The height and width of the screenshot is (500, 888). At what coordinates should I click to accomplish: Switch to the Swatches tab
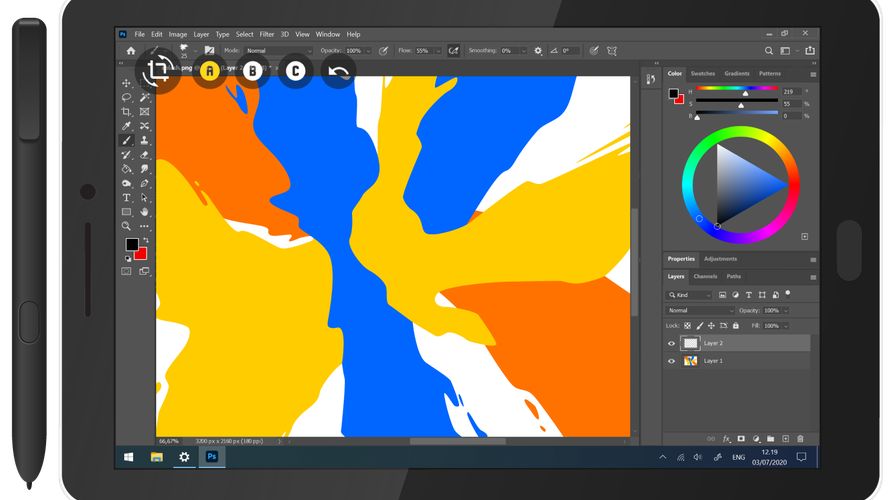(703, 73)
